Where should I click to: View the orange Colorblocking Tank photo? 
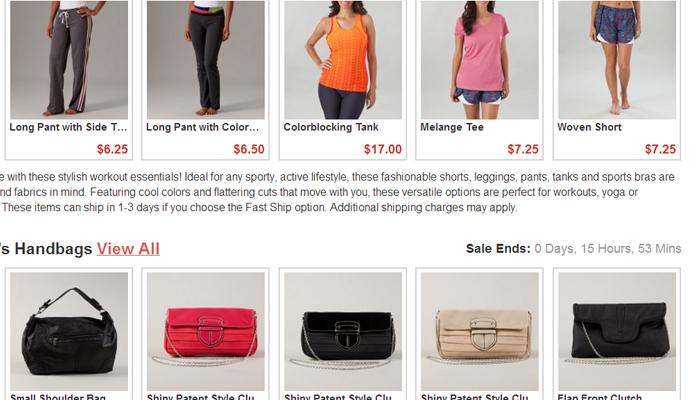coord(343,59)
